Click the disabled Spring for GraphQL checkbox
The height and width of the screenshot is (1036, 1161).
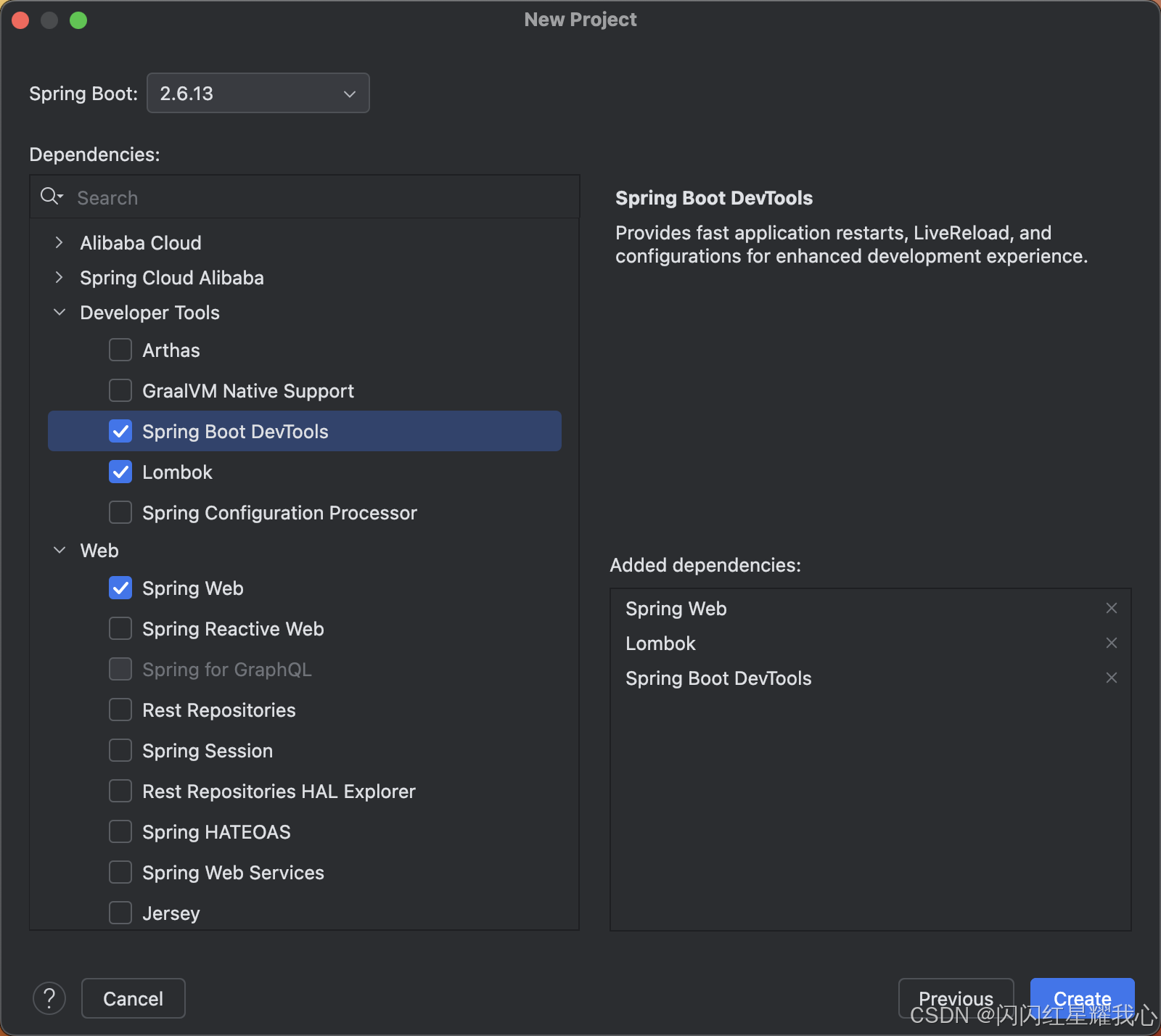(120, 669)
